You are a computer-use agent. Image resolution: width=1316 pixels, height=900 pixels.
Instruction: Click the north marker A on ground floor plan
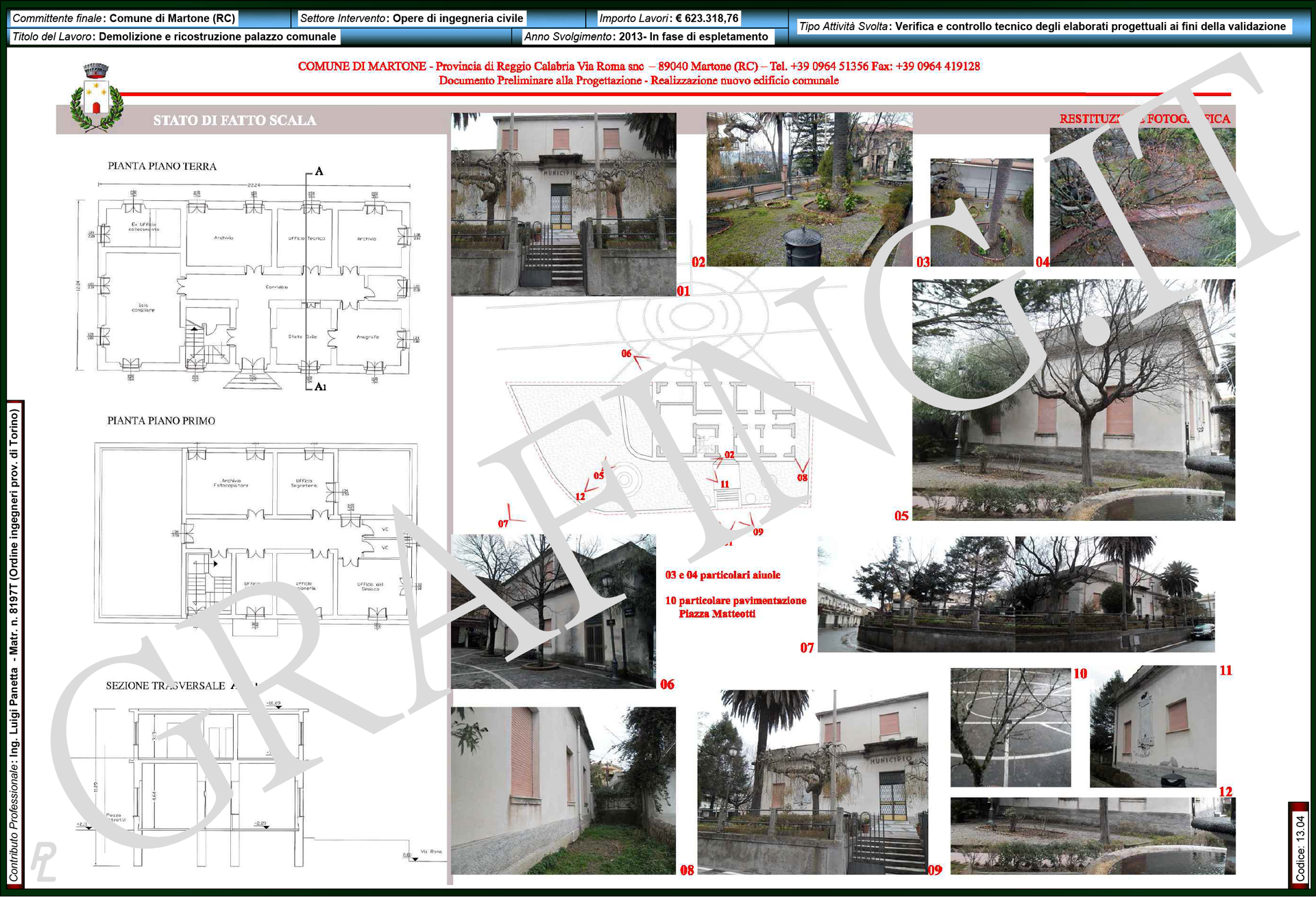tap(319, 171)
